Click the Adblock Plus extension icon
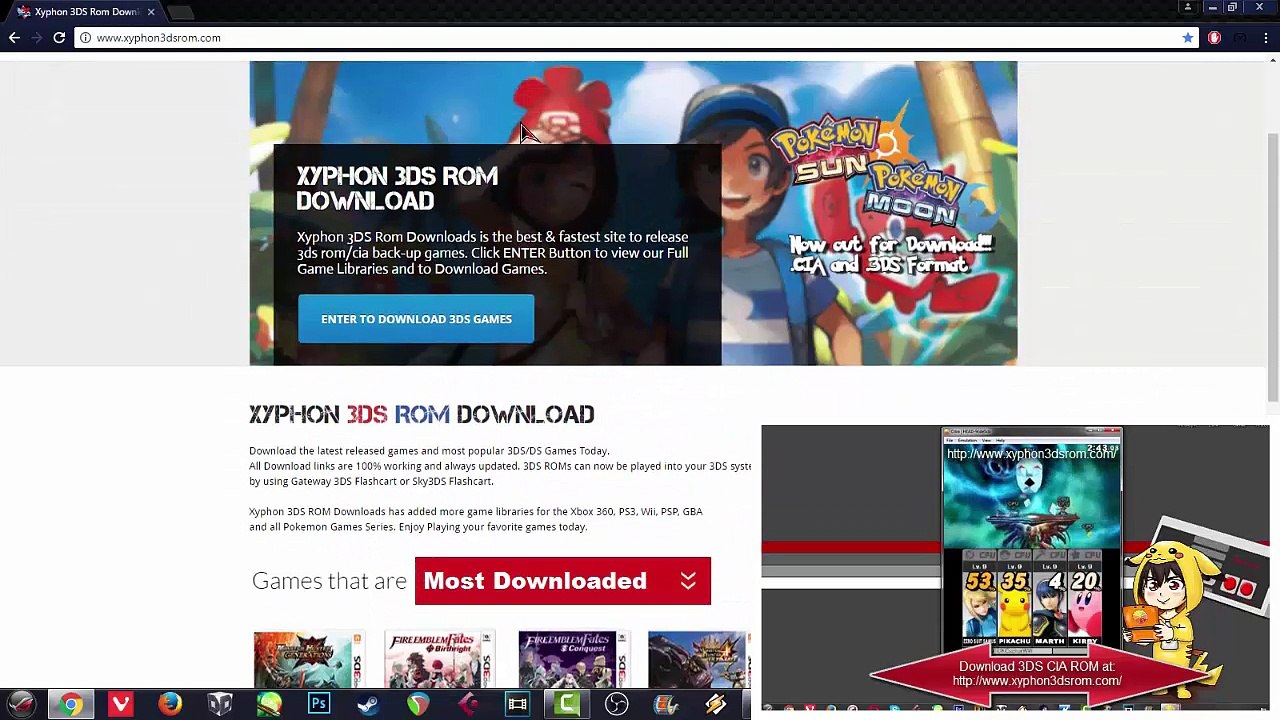1280x720 pixels. tap(1214, 37)
